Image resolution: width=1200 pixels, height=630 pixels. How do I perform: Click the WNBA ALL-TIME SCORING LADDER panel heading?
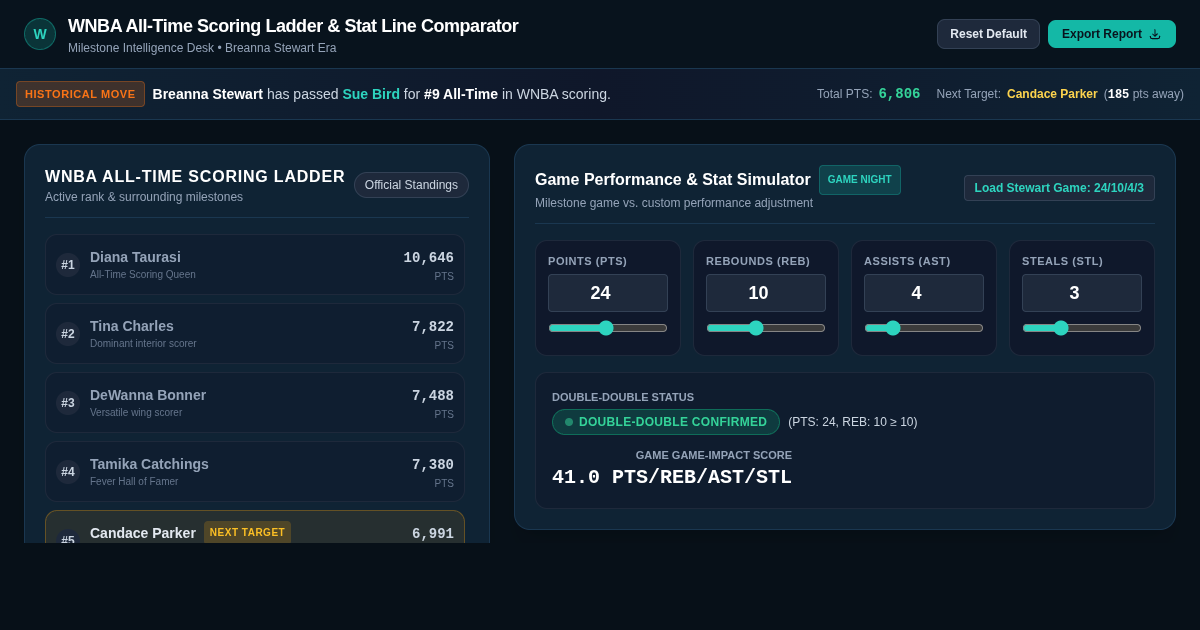click(195, 177)
